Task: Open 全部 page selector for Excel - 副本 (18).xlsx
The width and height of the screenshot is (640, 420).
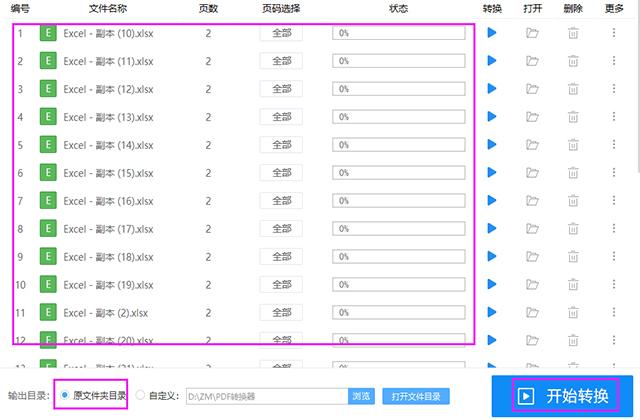Action: click(281, 257)
